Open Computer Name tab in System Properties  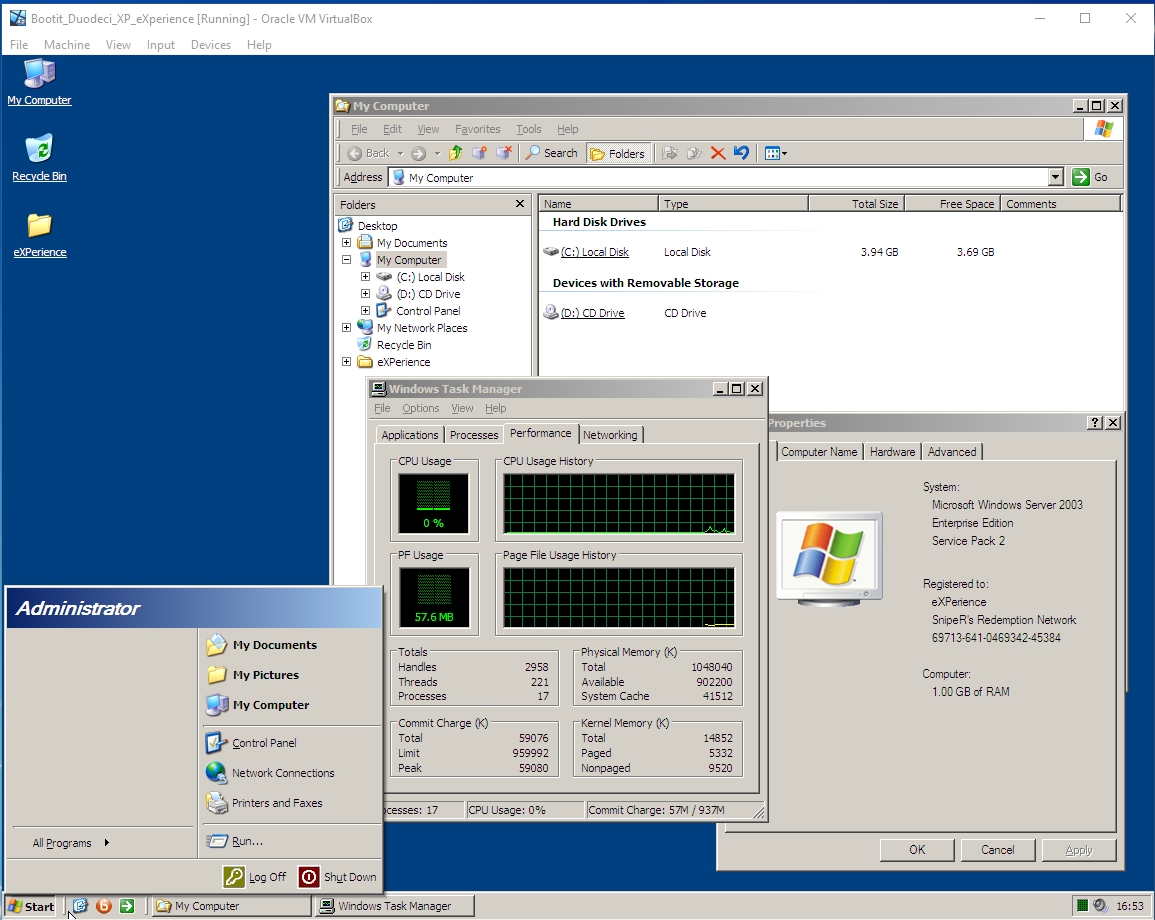coord(819,452)
